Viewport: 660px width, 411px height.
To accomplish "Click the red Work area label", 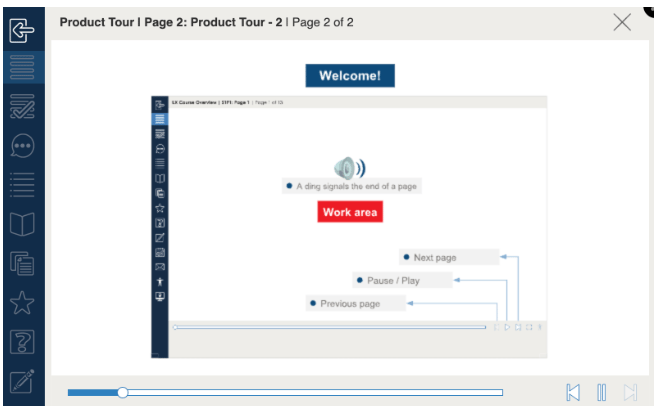I will (350, 212).
